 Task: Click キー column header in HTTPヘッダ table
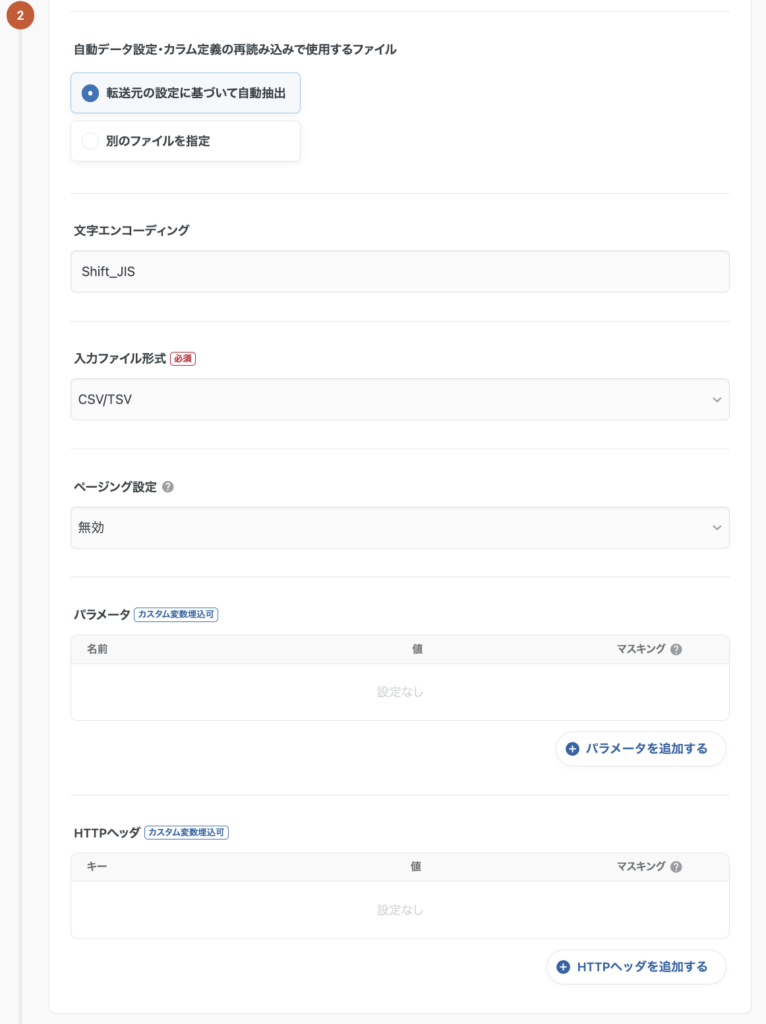tap(97, 867)
